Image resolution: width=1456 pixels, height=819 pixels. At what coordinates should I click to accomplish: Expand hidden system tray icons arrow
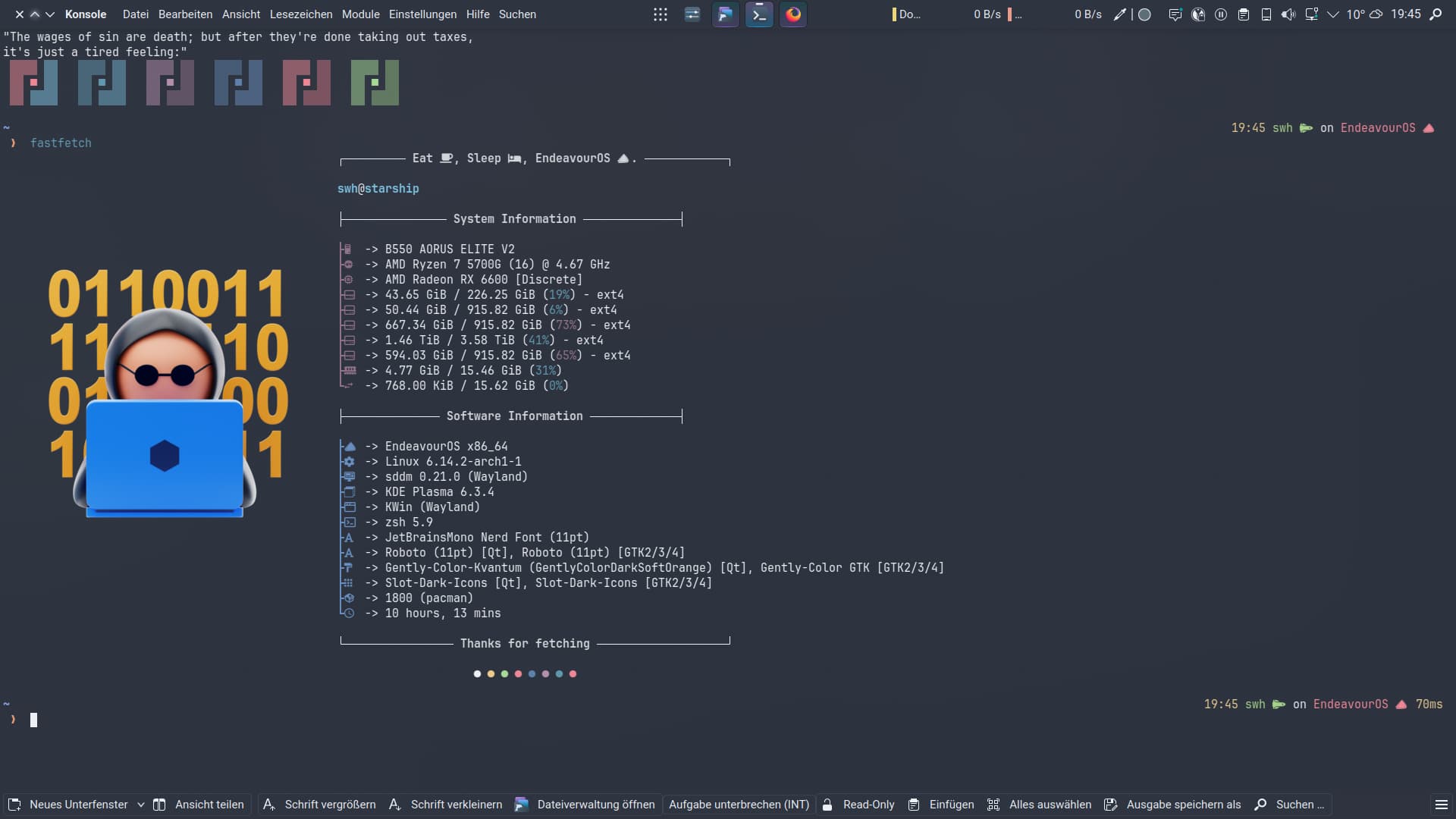point(1333,14)
